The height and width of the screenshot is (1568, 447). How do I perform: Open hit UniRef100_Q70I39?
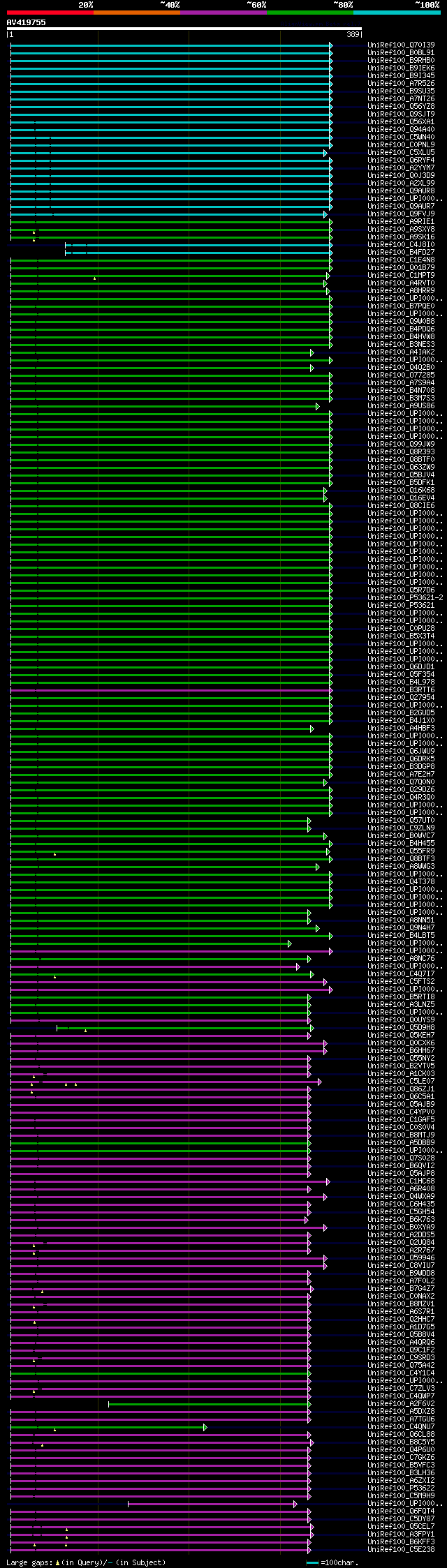tap(401, 45)
